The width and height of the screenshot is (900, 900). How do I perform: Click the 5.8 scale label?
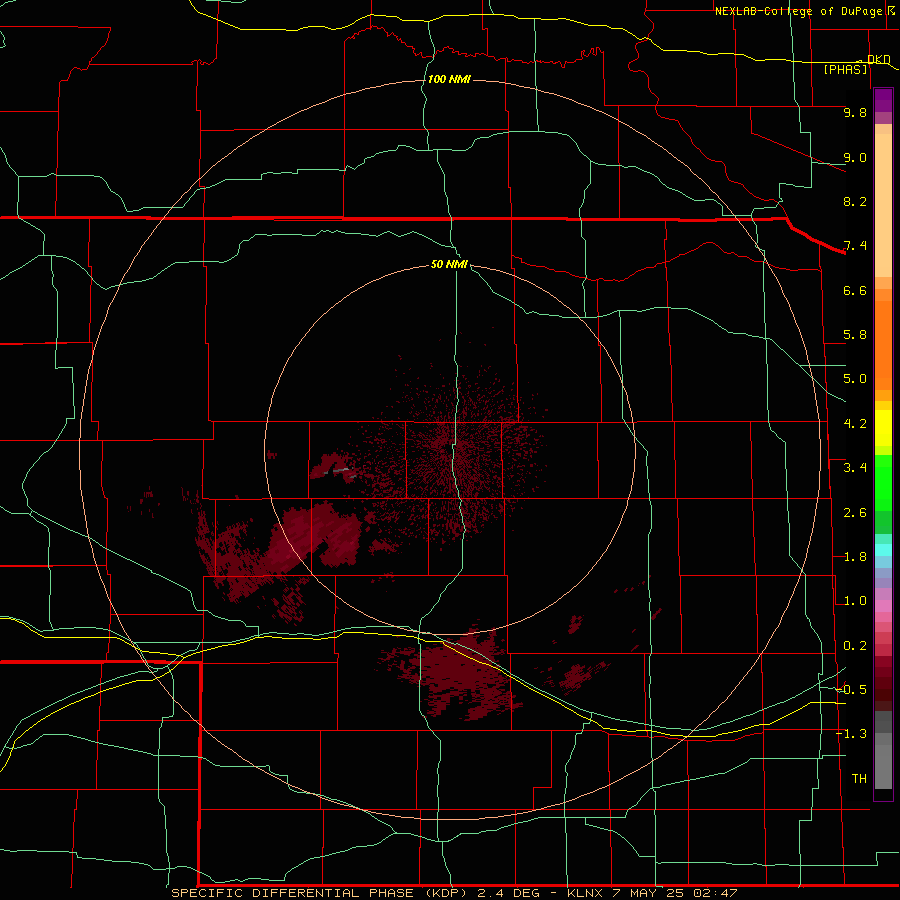(855, 335)
